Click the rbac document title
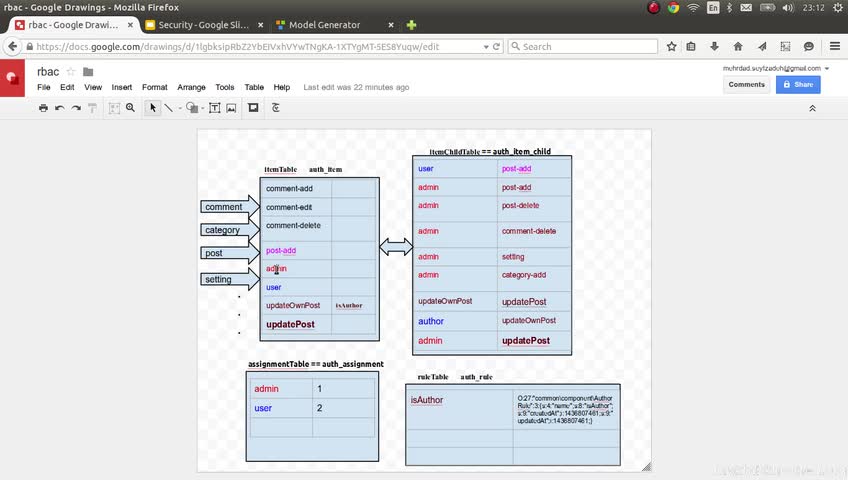 [48, 71]
